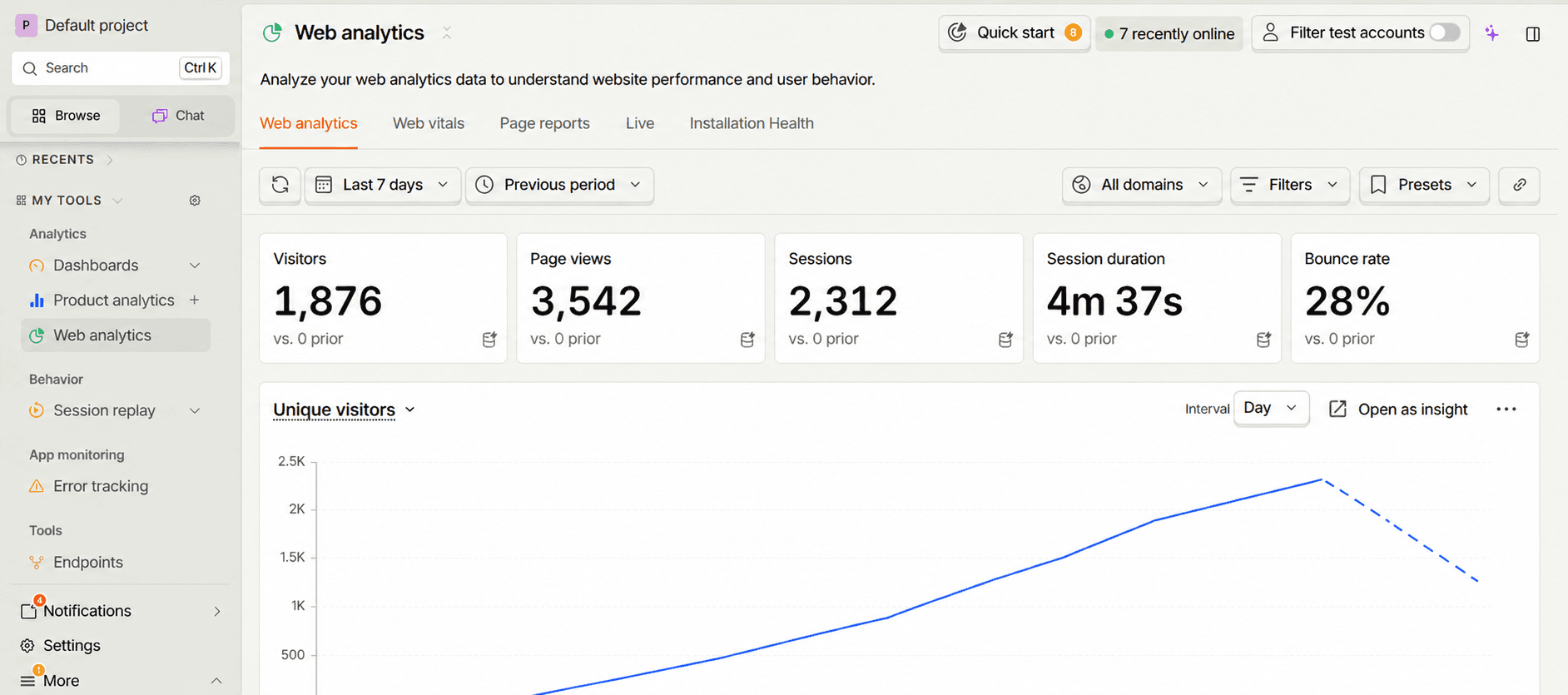Switch sidebar to Chat mode
The image size is (1568, 695).
[x=178, y=116]
